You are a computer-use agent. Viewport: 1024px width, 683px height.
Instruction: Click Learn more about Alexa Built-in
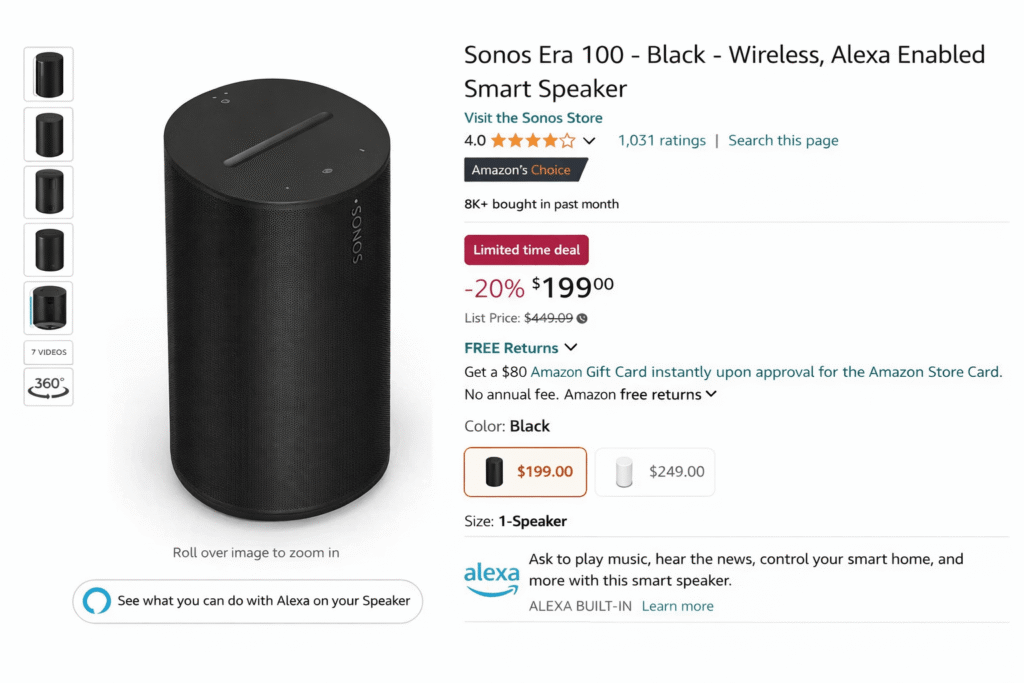coord(677,606)
